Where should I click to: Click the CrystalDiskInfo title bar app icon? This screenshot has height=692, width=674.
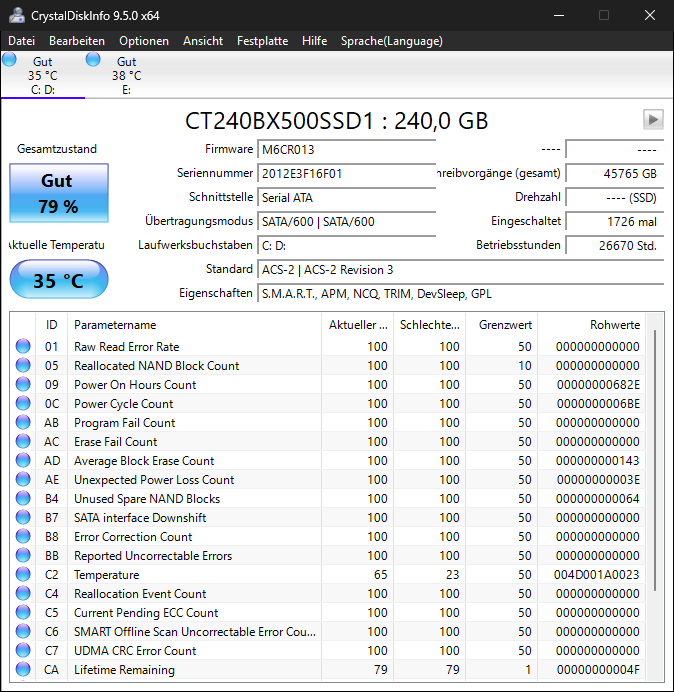[x=17, y=15]
